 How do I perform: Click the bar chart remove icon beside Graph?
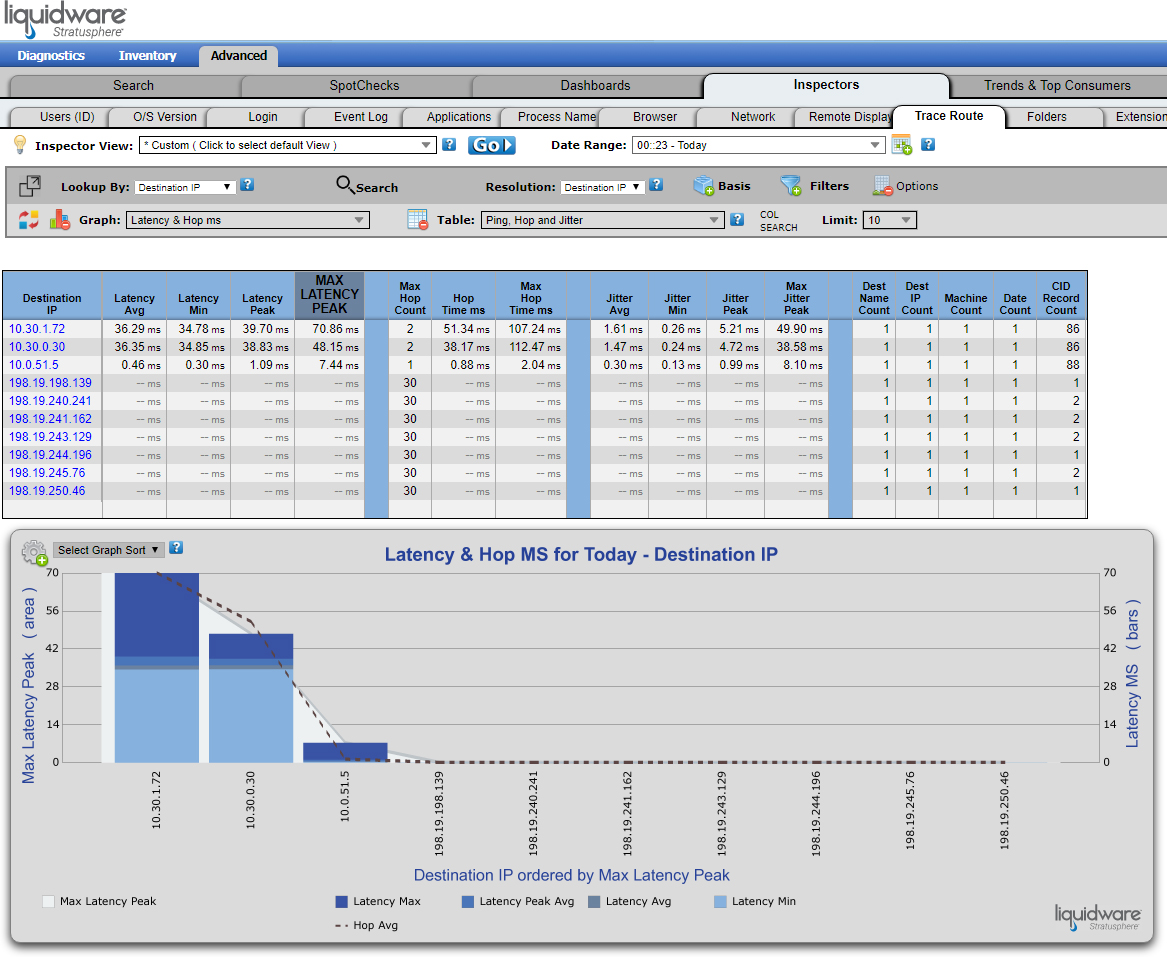click(60, 220)
